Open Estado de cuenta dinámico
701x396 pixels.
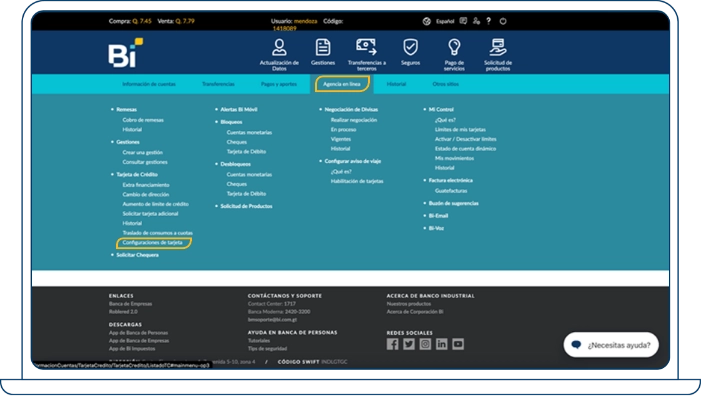point(465,149)
